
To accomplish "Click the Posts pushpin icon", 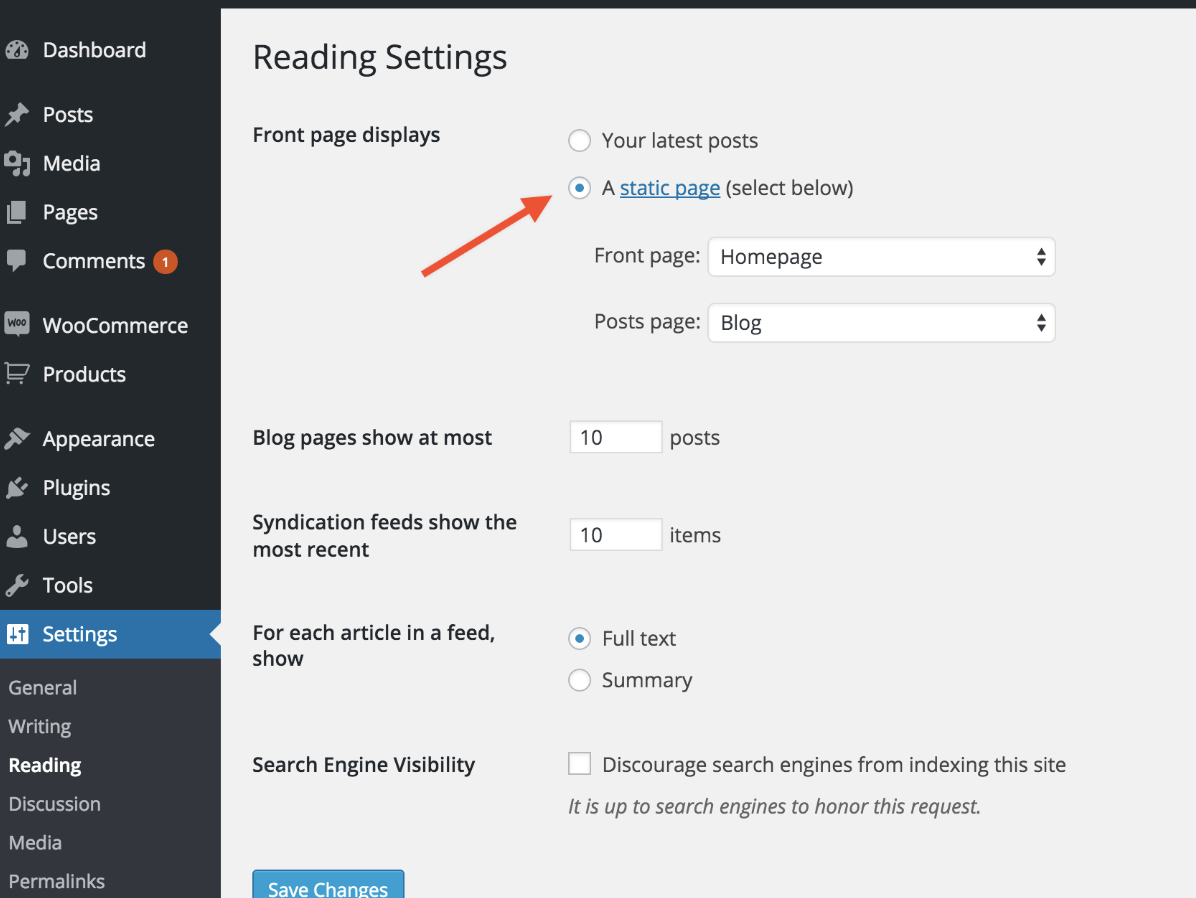I will point(17,115).
